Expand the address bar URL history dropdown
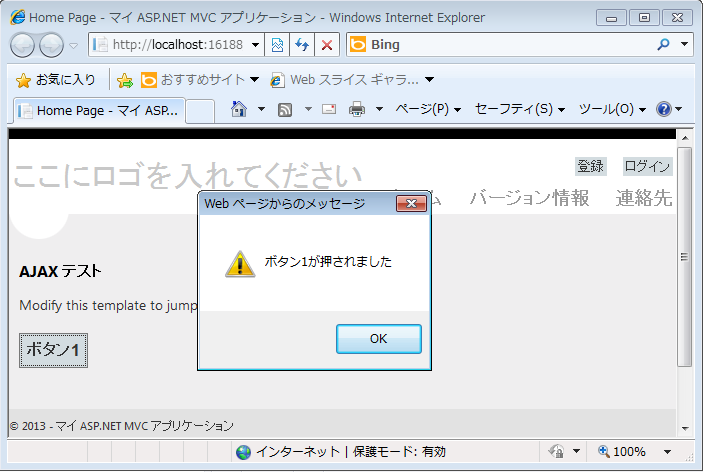The width and height of the screenshot is (703, 472). coord(255,44)
